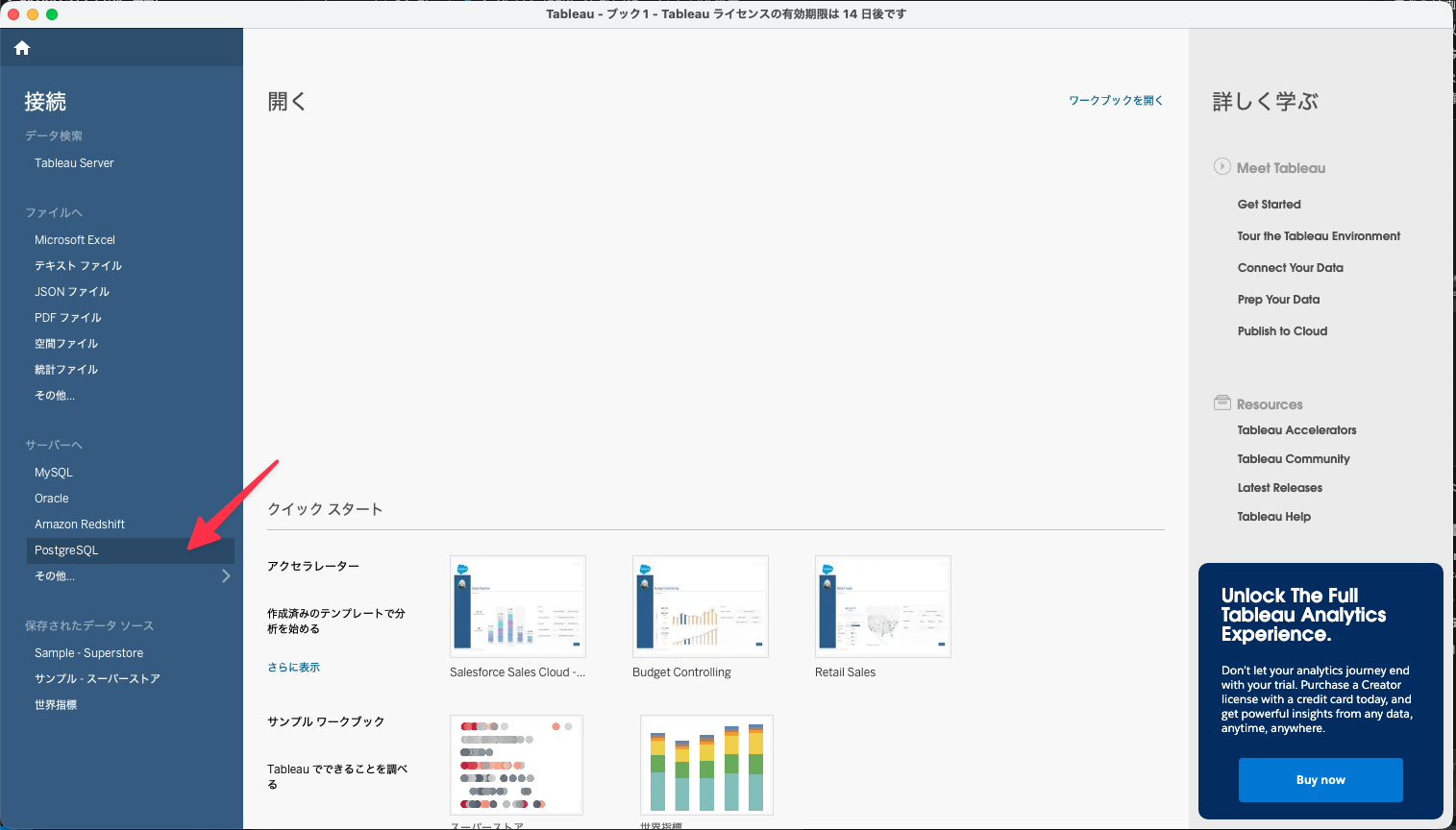
Task: Open the 世界指標 sample workbook bar chart
Action: pos(706,765)
